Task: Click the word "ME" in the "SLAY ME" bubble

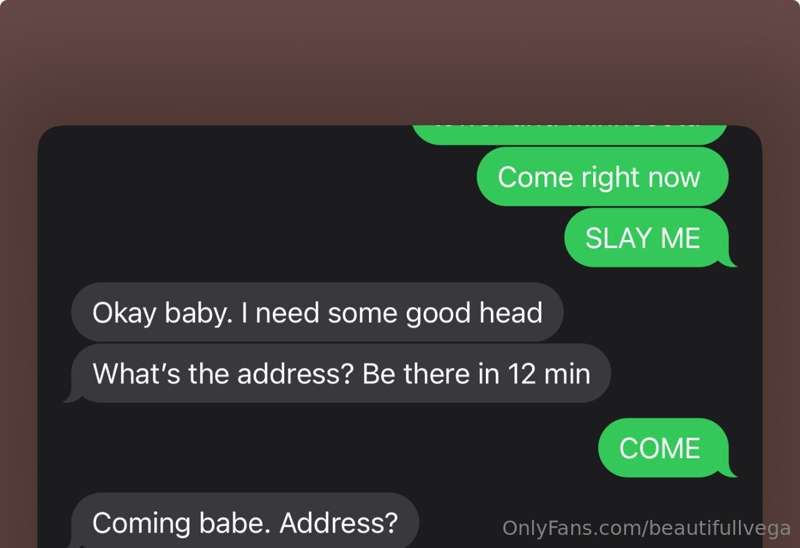Action: click(x=680, y=238)
